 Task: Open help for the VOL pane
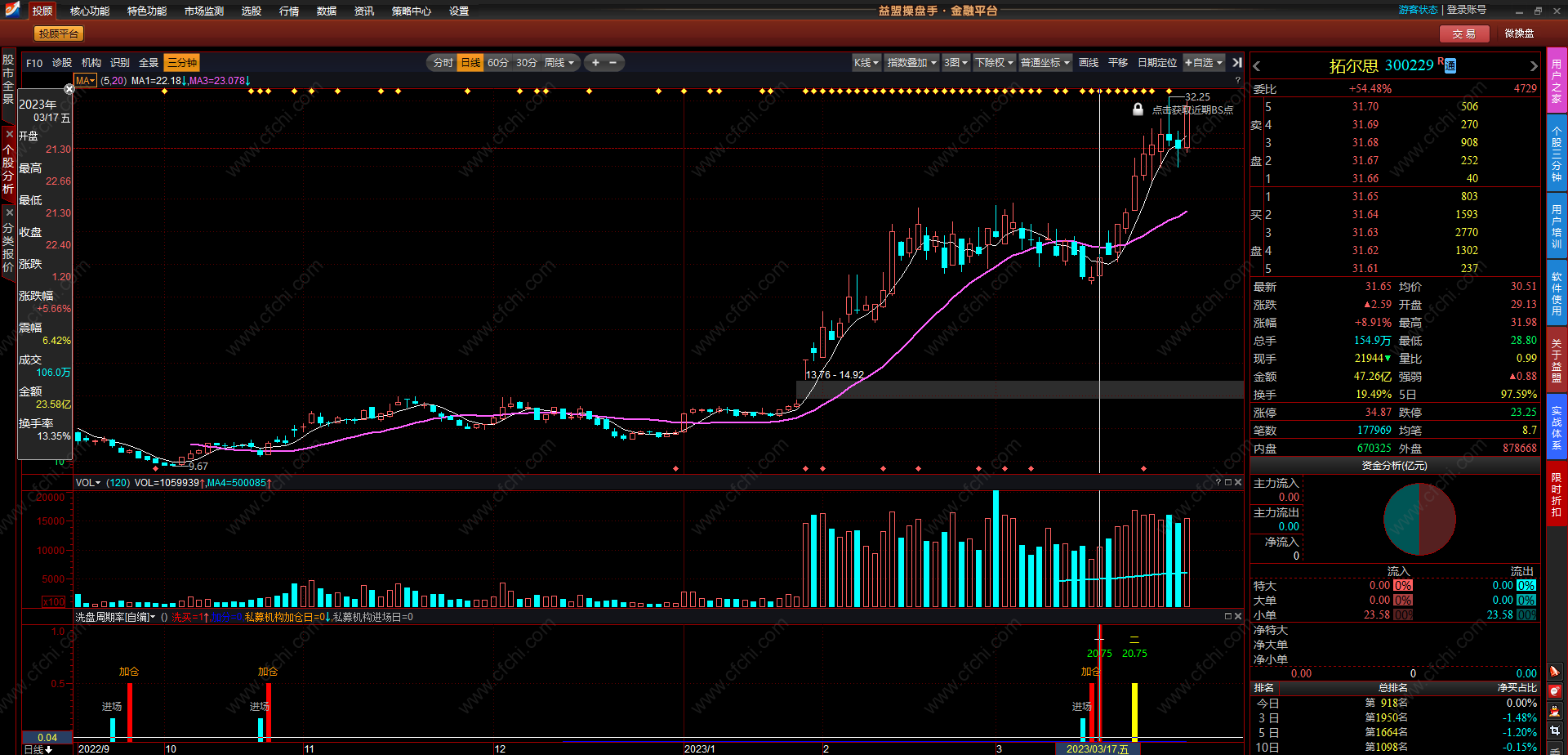[x=1218, y=482]
